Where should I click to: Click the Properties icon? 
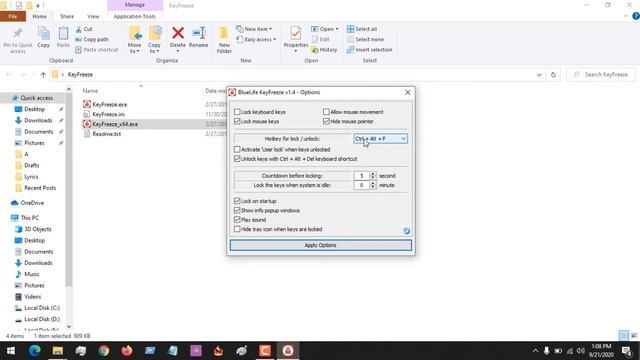pos(296,33)
